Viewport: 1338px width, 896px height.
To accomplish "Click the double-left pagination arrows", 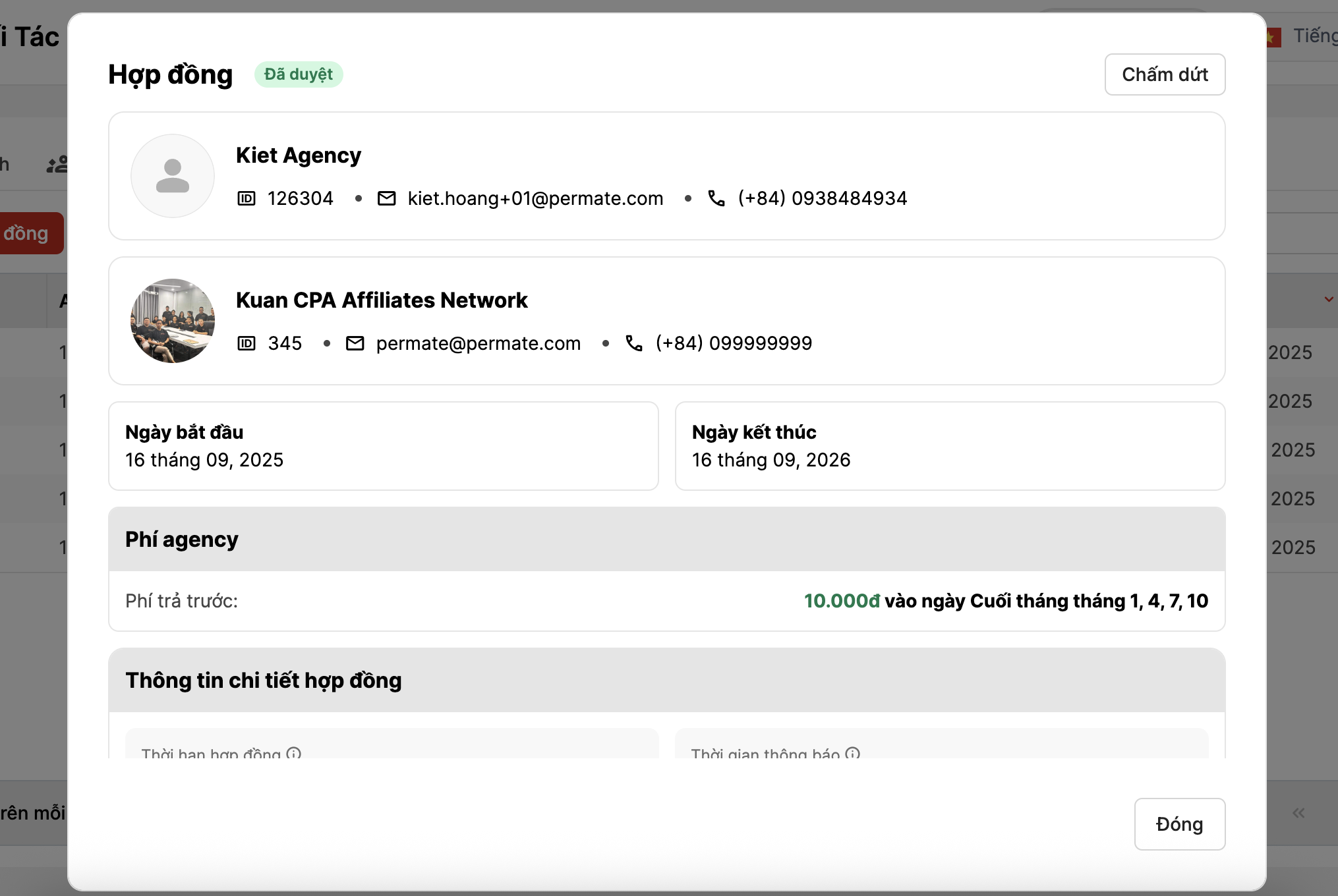I will pyautogui.click(x=1298, y=813).
